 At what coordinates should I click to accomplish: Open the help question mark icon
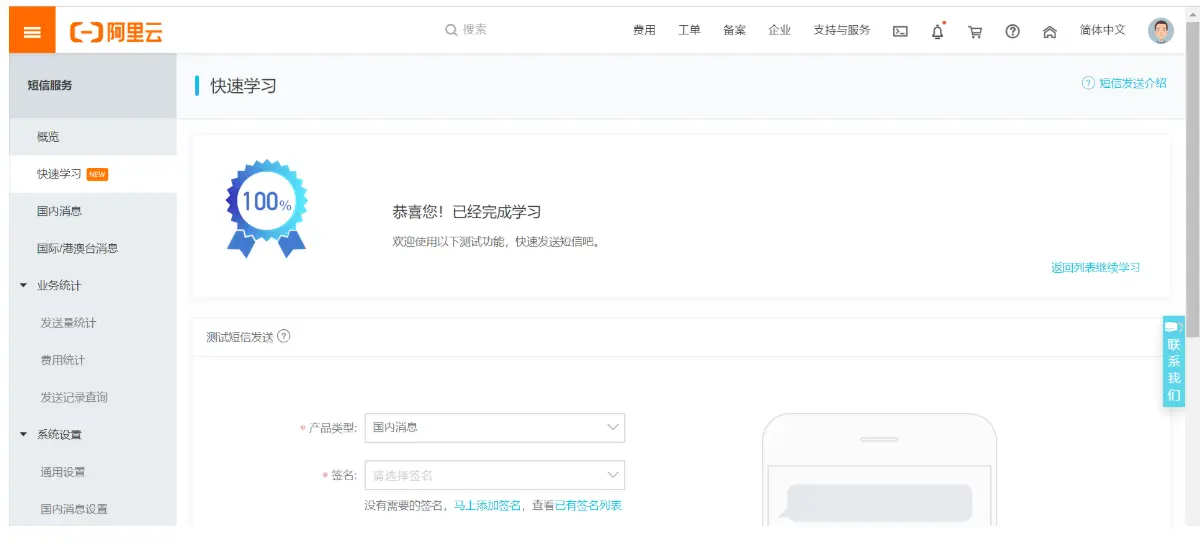(1012, 31)
